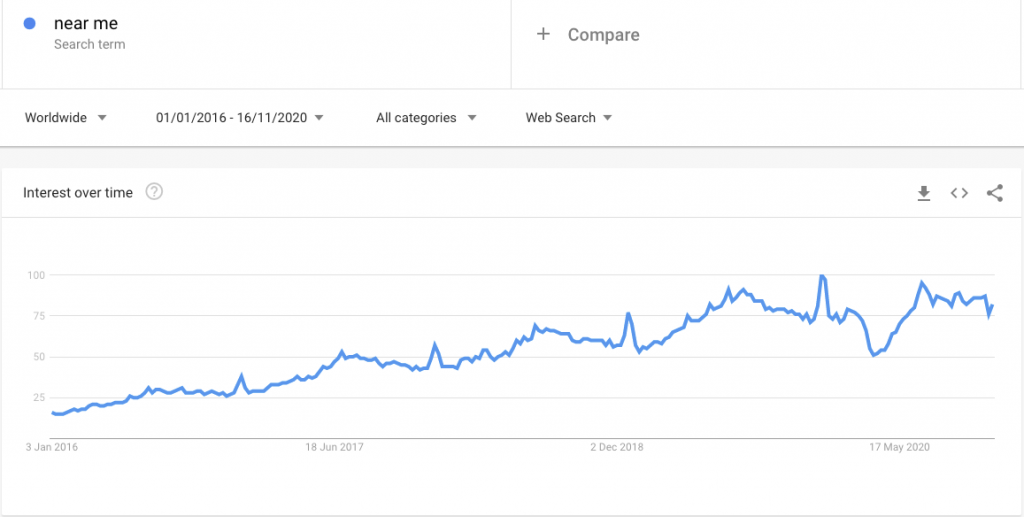This screenshot has height=517, width=1024.
Task: Open help icon beside Interest over time
Action: coord(154,192)
